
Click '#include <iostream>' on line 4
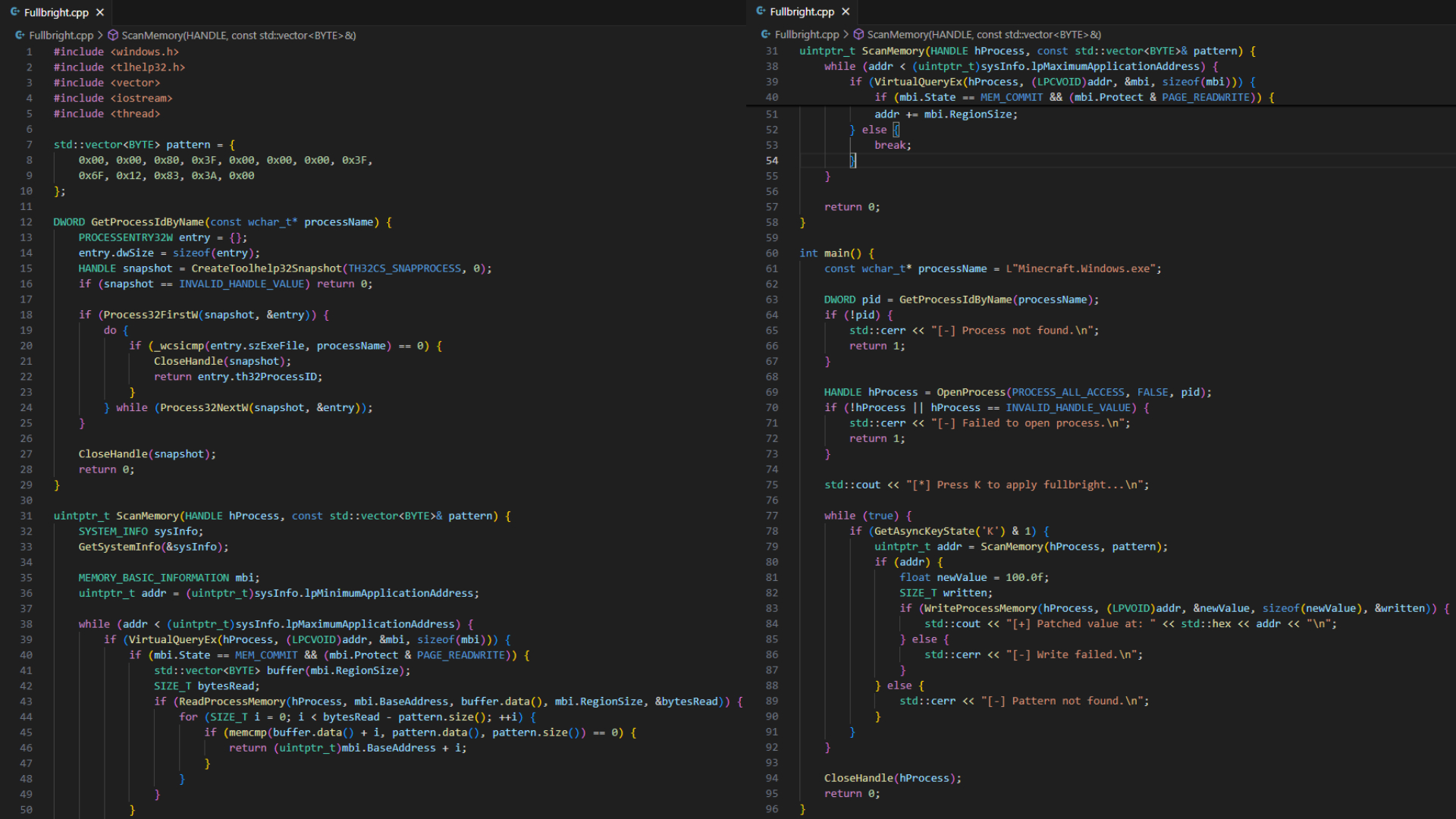(x=113, y=98)
